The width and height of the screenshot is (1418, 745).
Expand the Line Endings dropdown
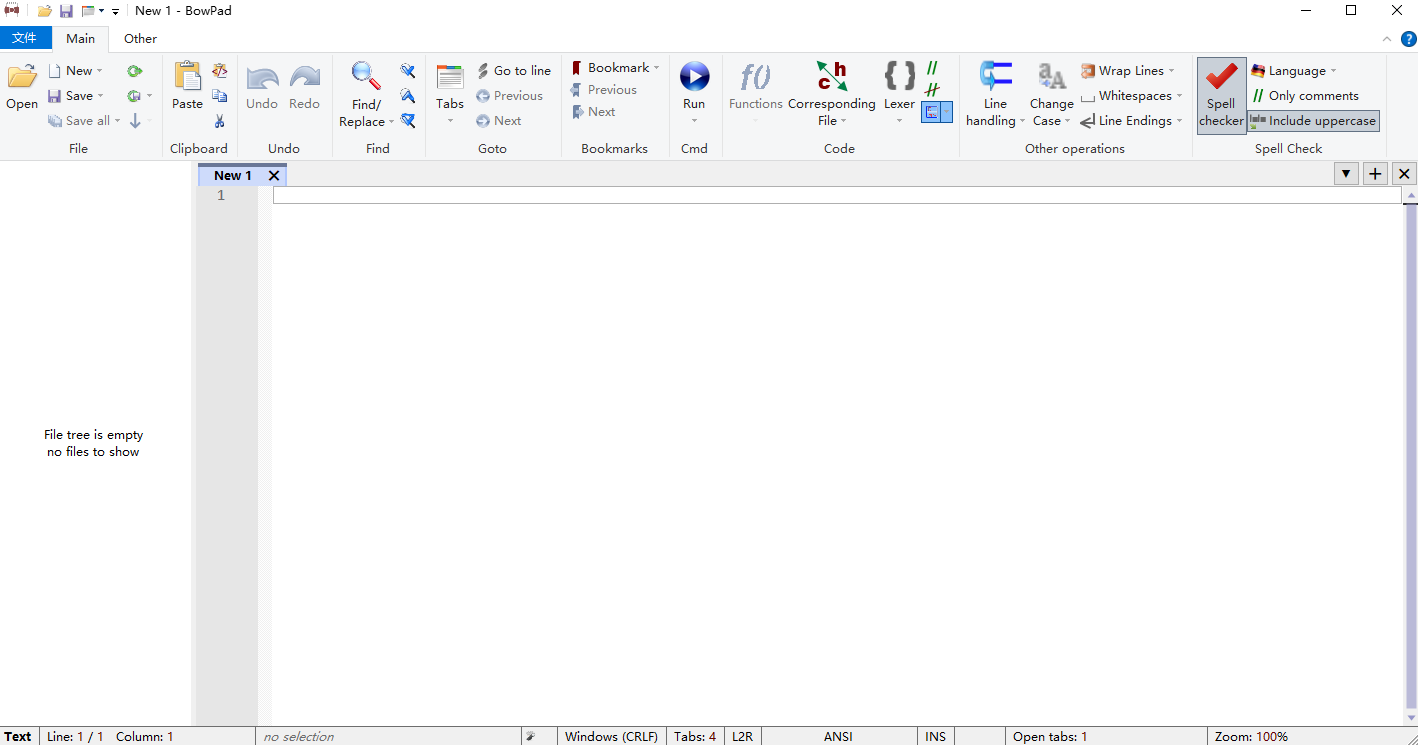coord(1133,121)
